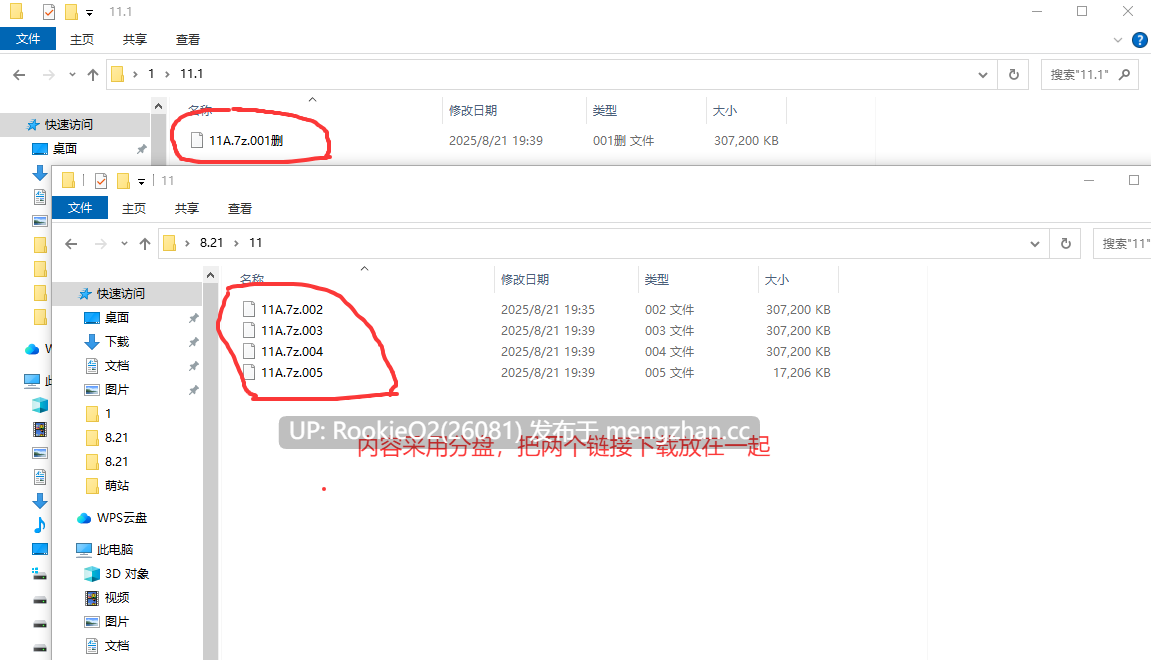The image size is (1151, 660).
Task: Open the quick access toolbar dropdown in 11.1 title bar
Action: coord(90,12)
